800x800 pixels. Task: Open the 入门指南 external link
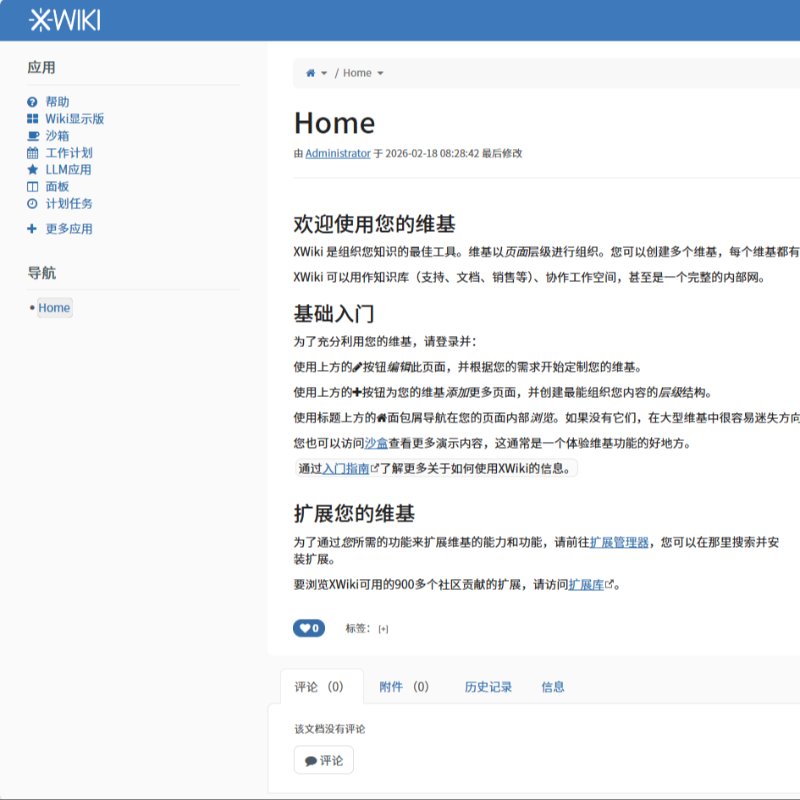click(346, 468)
